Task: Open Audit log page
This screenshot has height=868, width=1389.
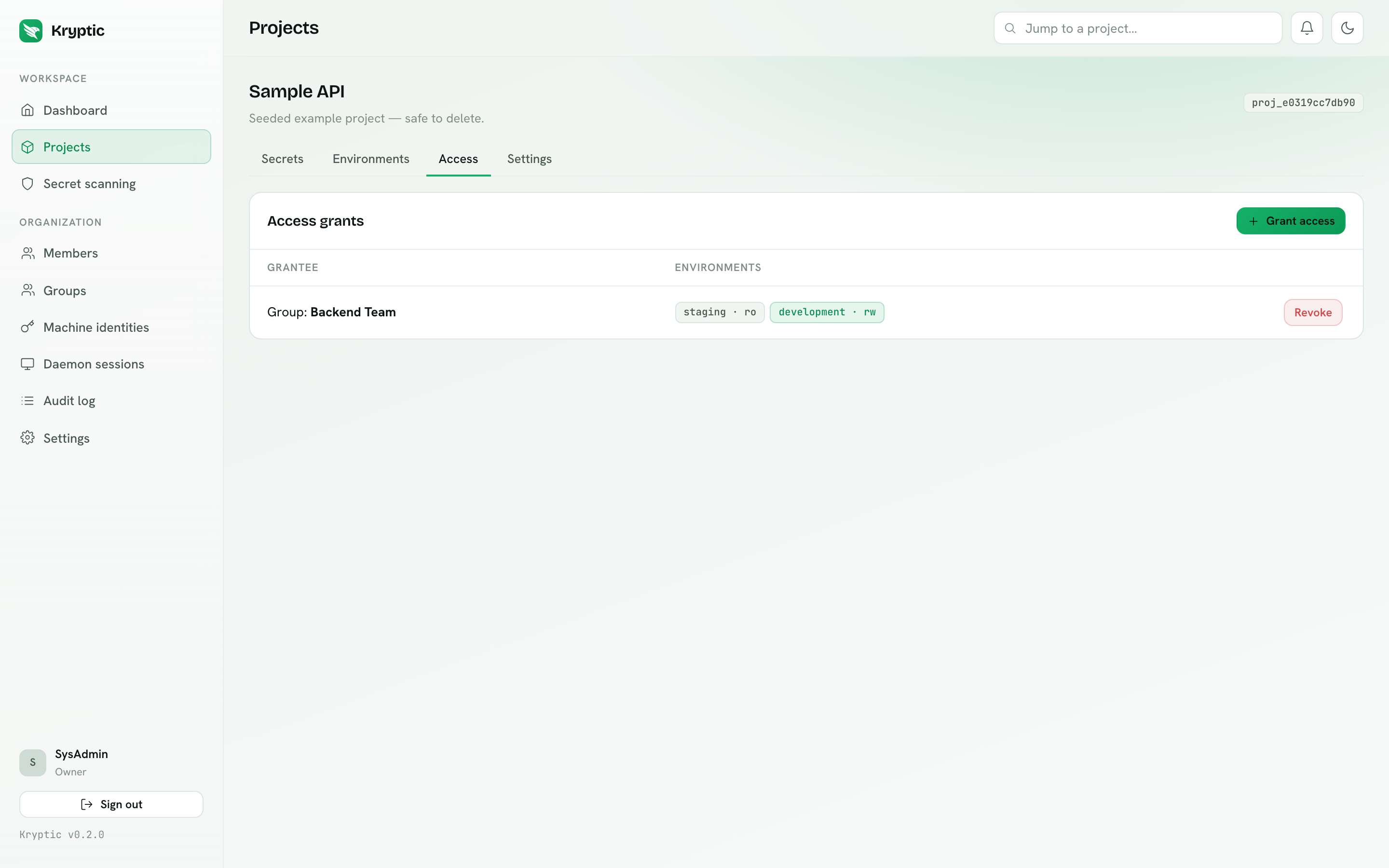Action: (111, 401)
